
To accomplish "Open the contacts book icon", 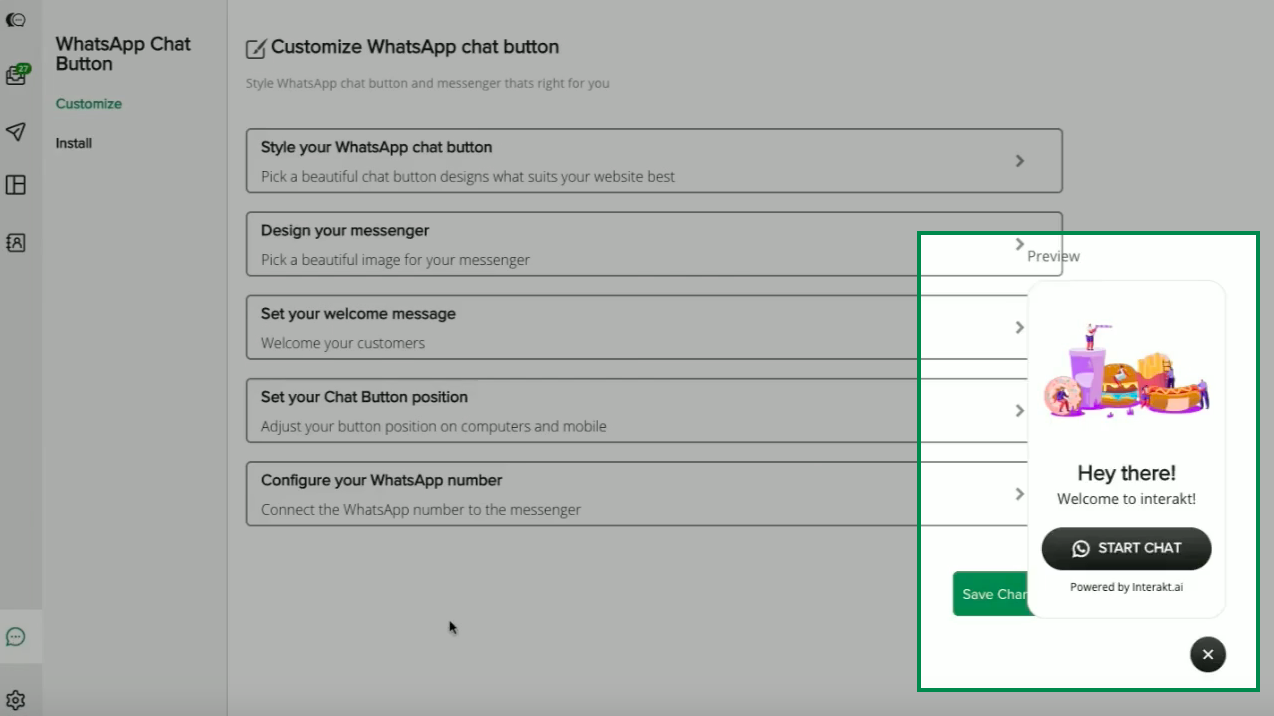I will click(x=15, y=242).
